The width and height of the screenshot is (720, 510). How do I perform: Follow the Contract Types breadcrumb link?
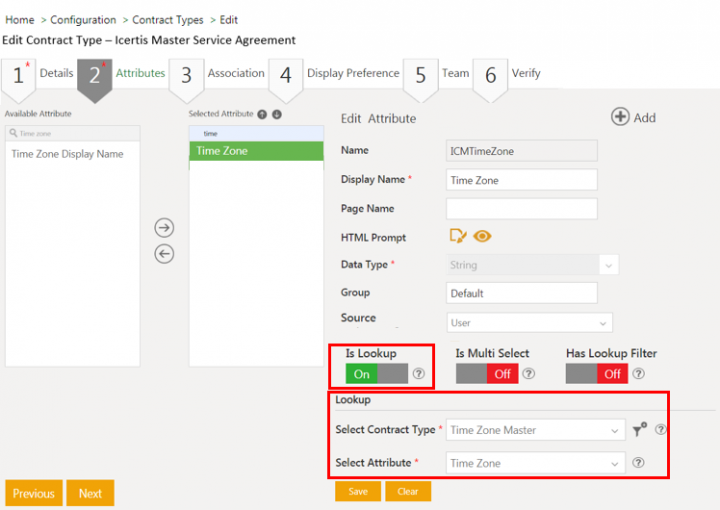coord(168,20)
